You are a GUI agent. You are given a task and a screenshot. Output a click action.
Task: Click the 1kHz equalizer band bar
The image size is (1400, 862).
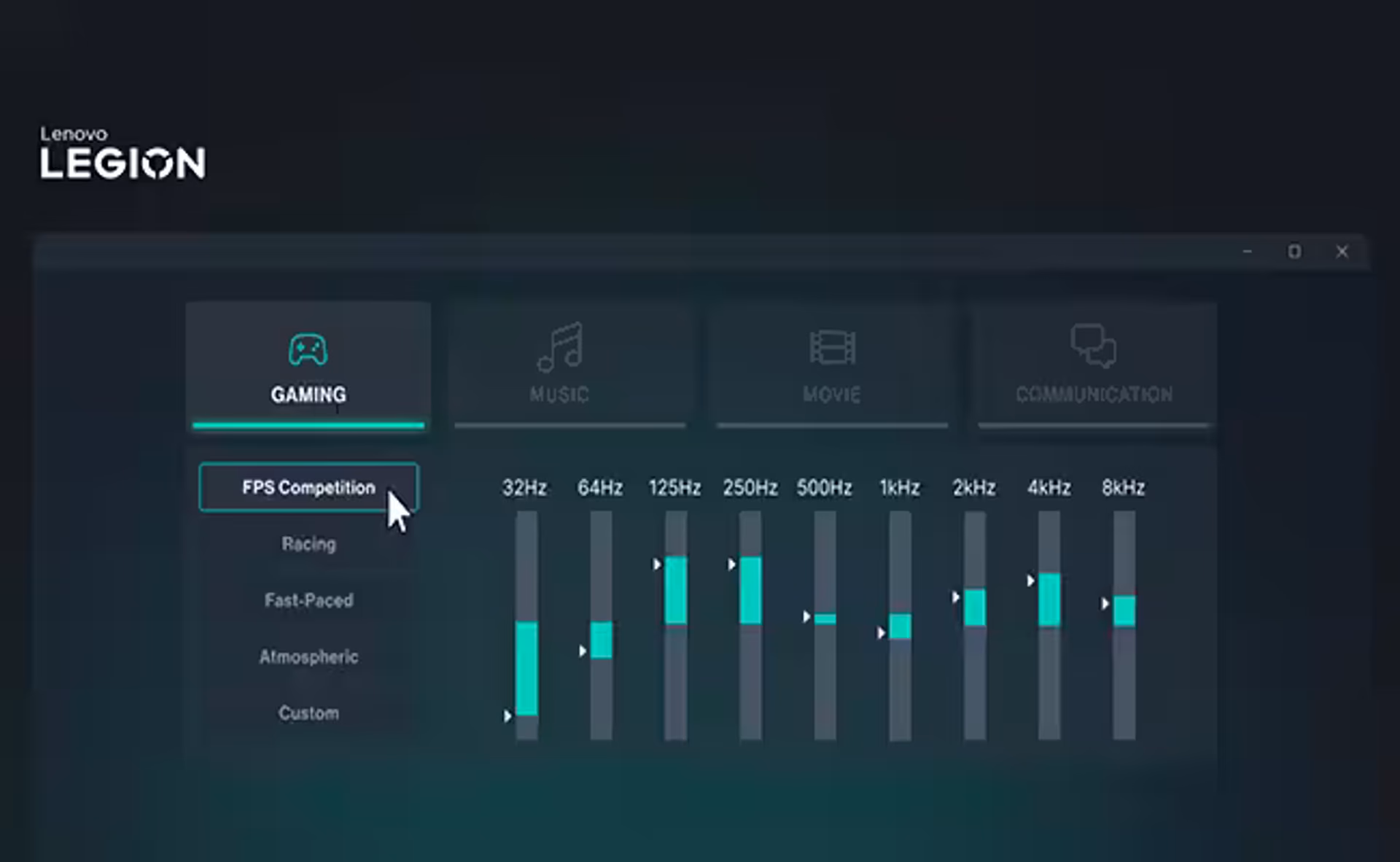click(x=900, y=626)
